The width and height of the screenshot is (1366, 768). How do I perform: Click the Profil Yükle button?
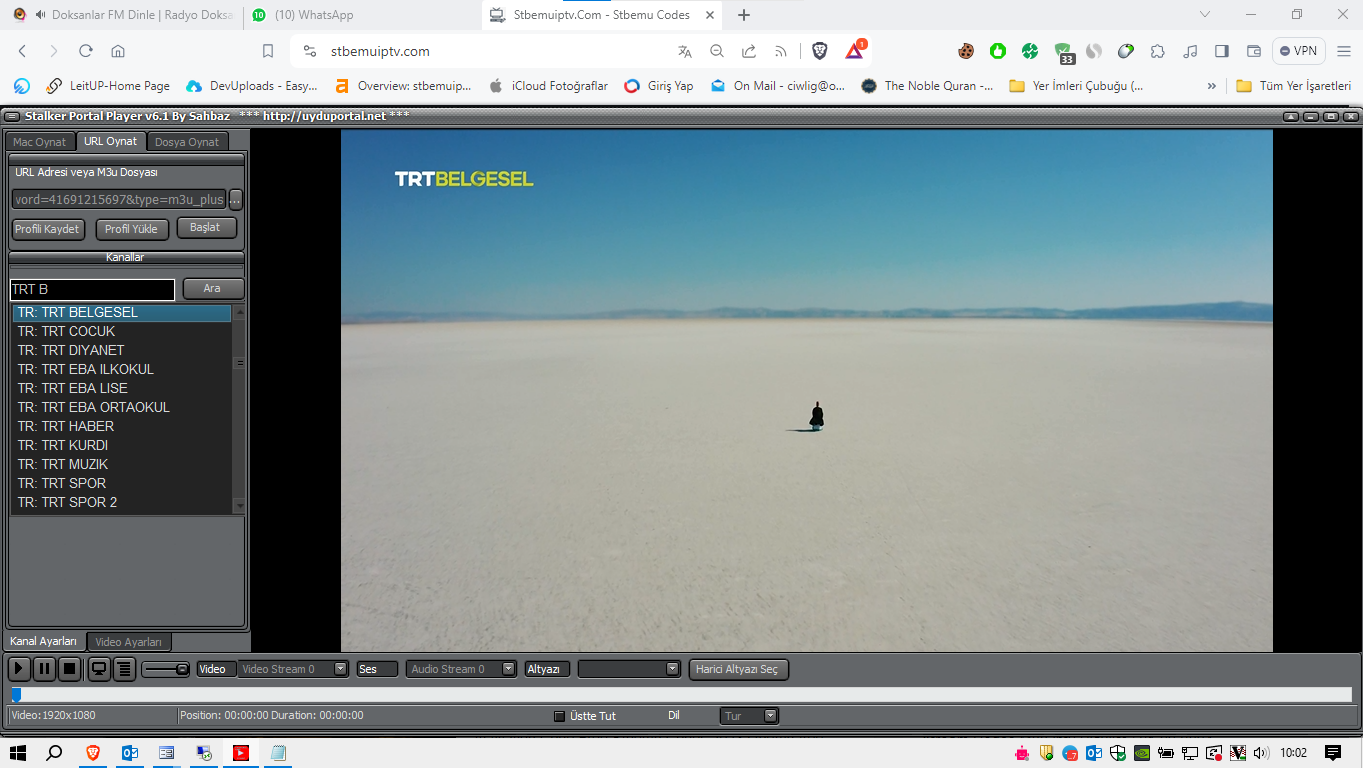[x=132, y=229]
